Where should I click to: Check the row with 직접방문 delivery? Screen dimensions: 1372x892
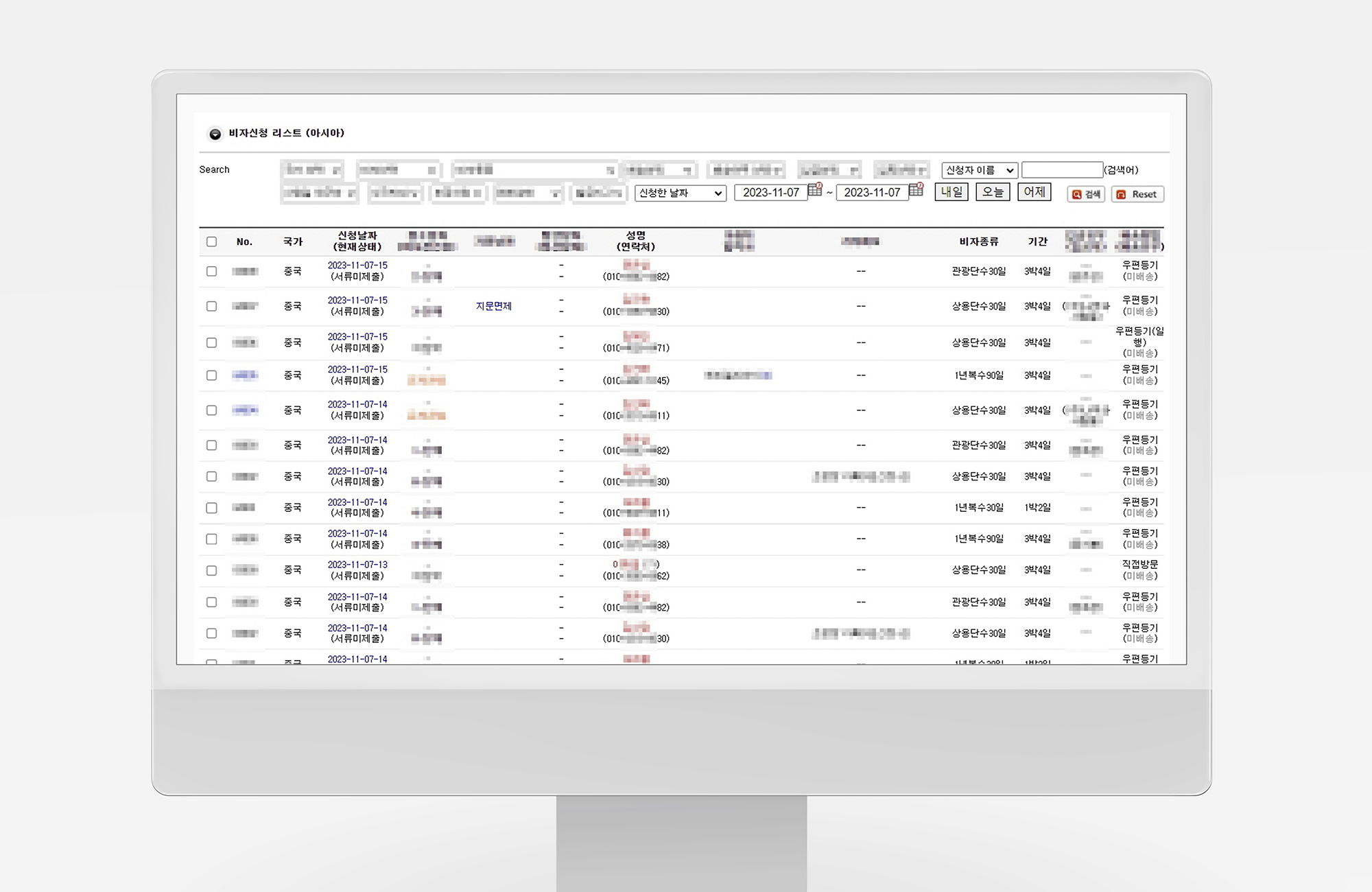click(211, 570)
